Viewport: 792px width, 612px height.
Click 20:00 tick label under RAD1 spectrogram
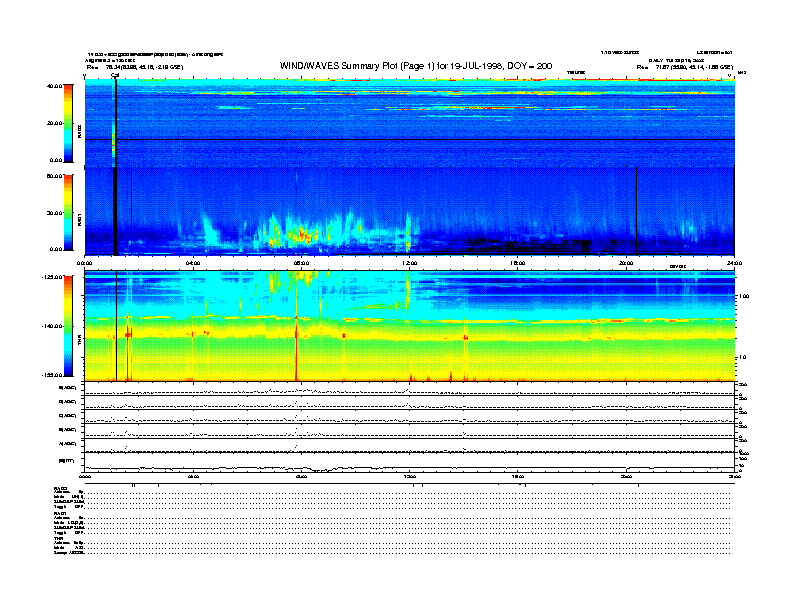626,263
